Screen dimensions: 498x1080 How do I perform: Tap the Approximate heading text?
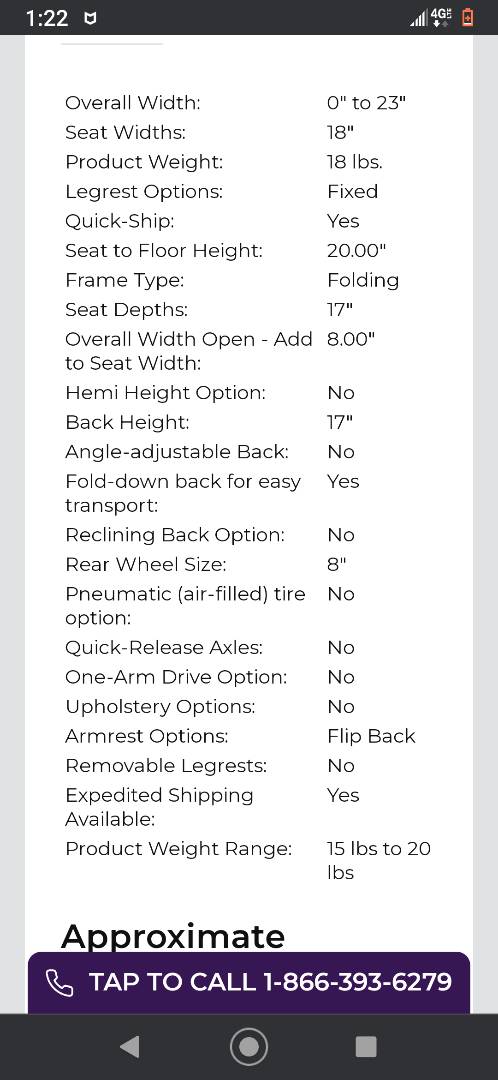[x=173, y=937]
